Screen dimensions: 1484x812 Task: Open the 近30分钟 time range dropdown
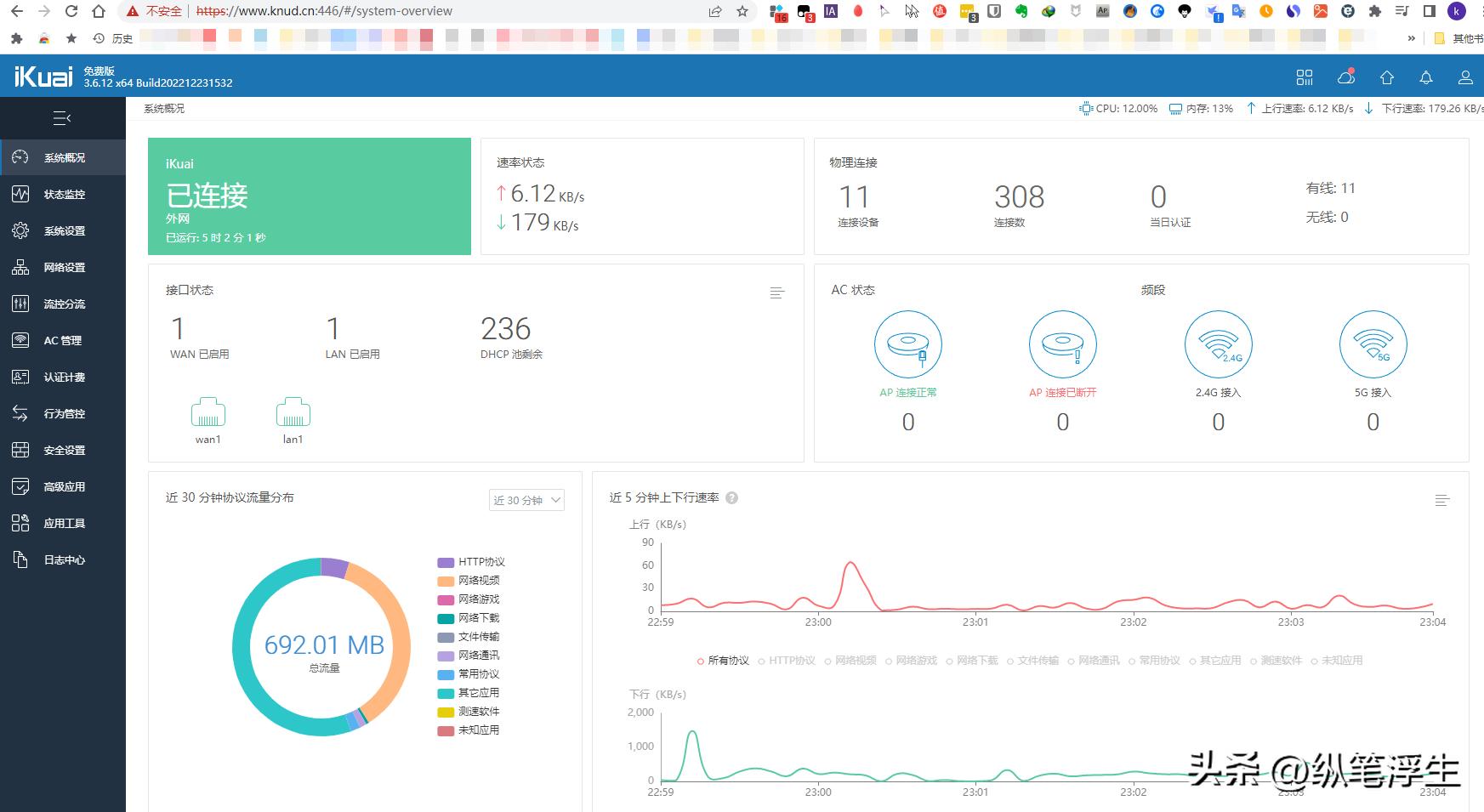pyautogui.click(x=526, y=500)
